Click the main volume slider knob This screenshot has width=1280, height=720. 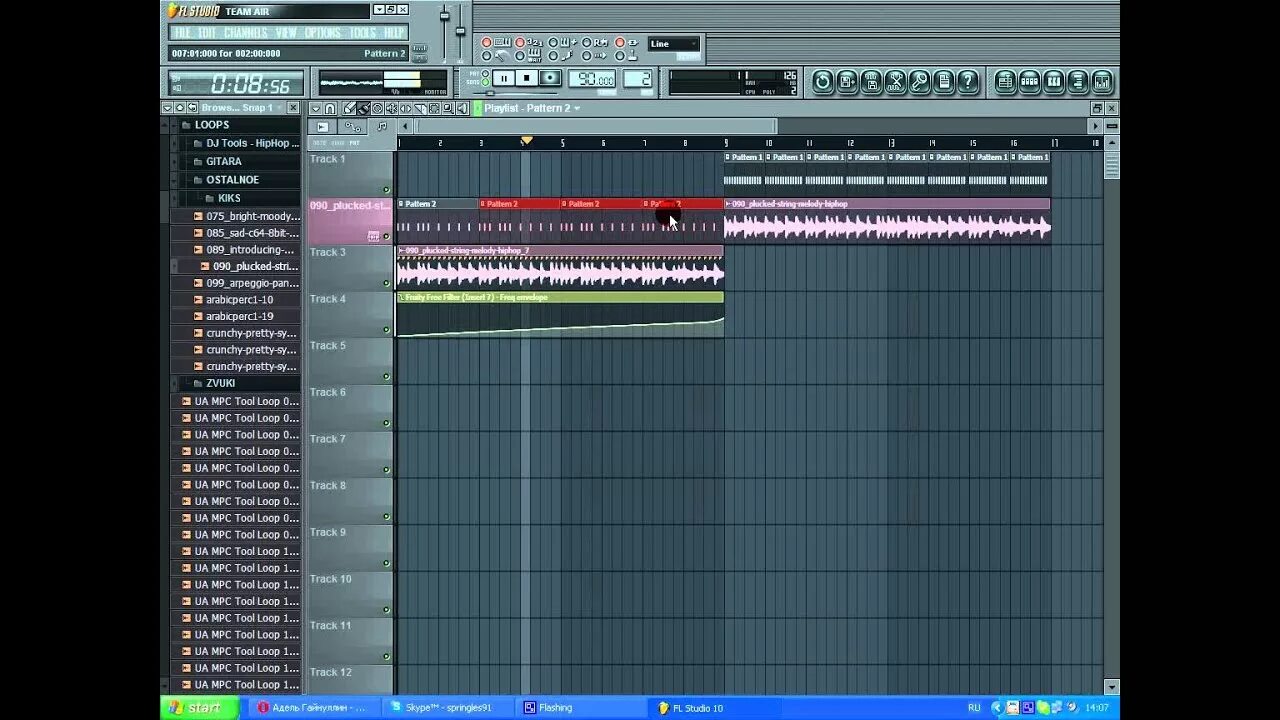(444, 16)
